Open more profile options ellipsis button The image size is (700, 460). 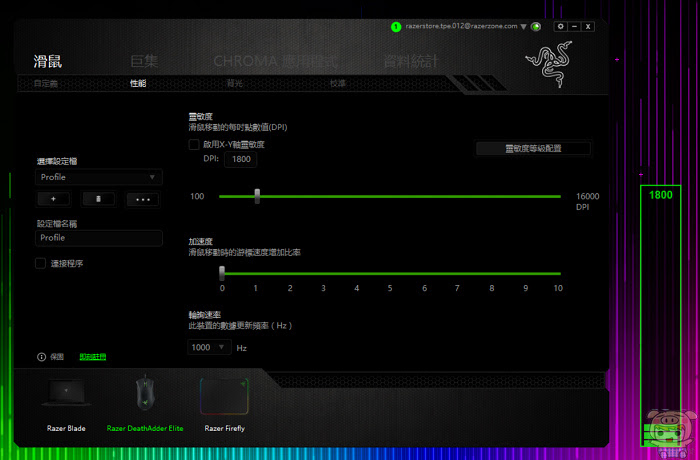tap(143, 199)
